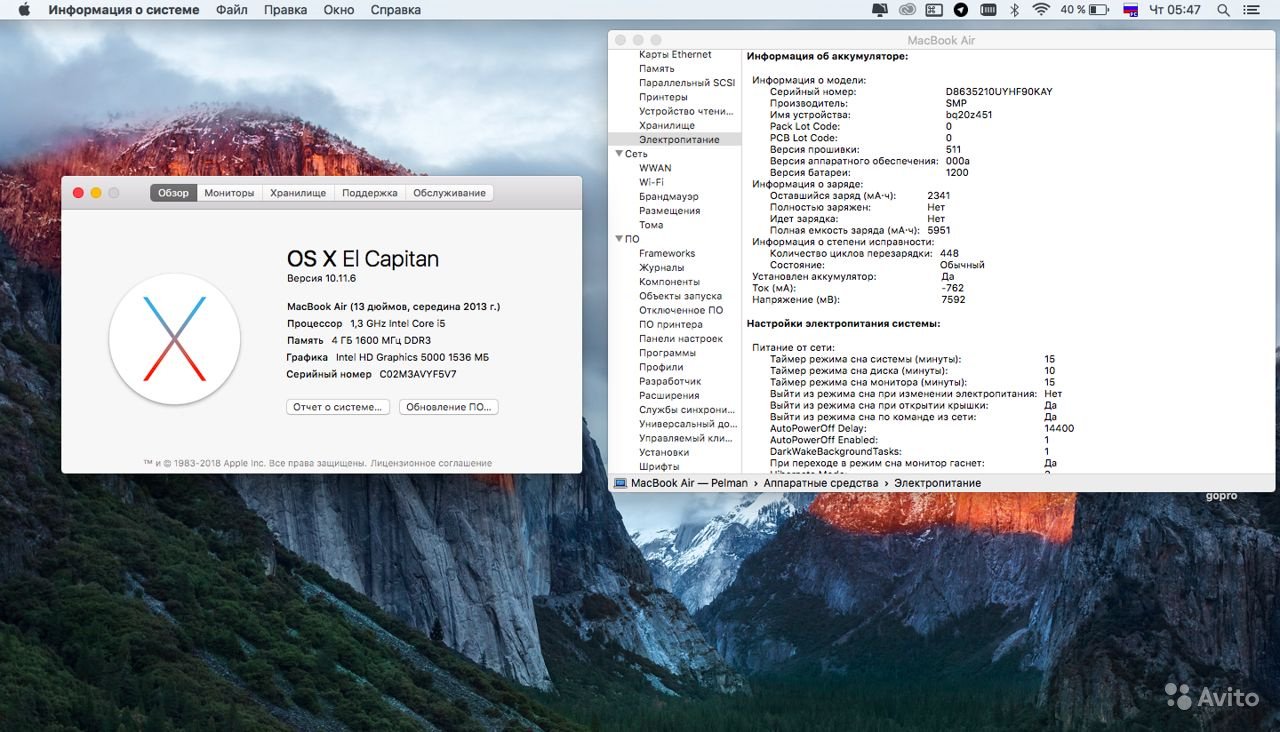Select "Frameworks" in the sidebar
The width and height of the screenshot is (1280, 732).
click(x=667, y=253)
